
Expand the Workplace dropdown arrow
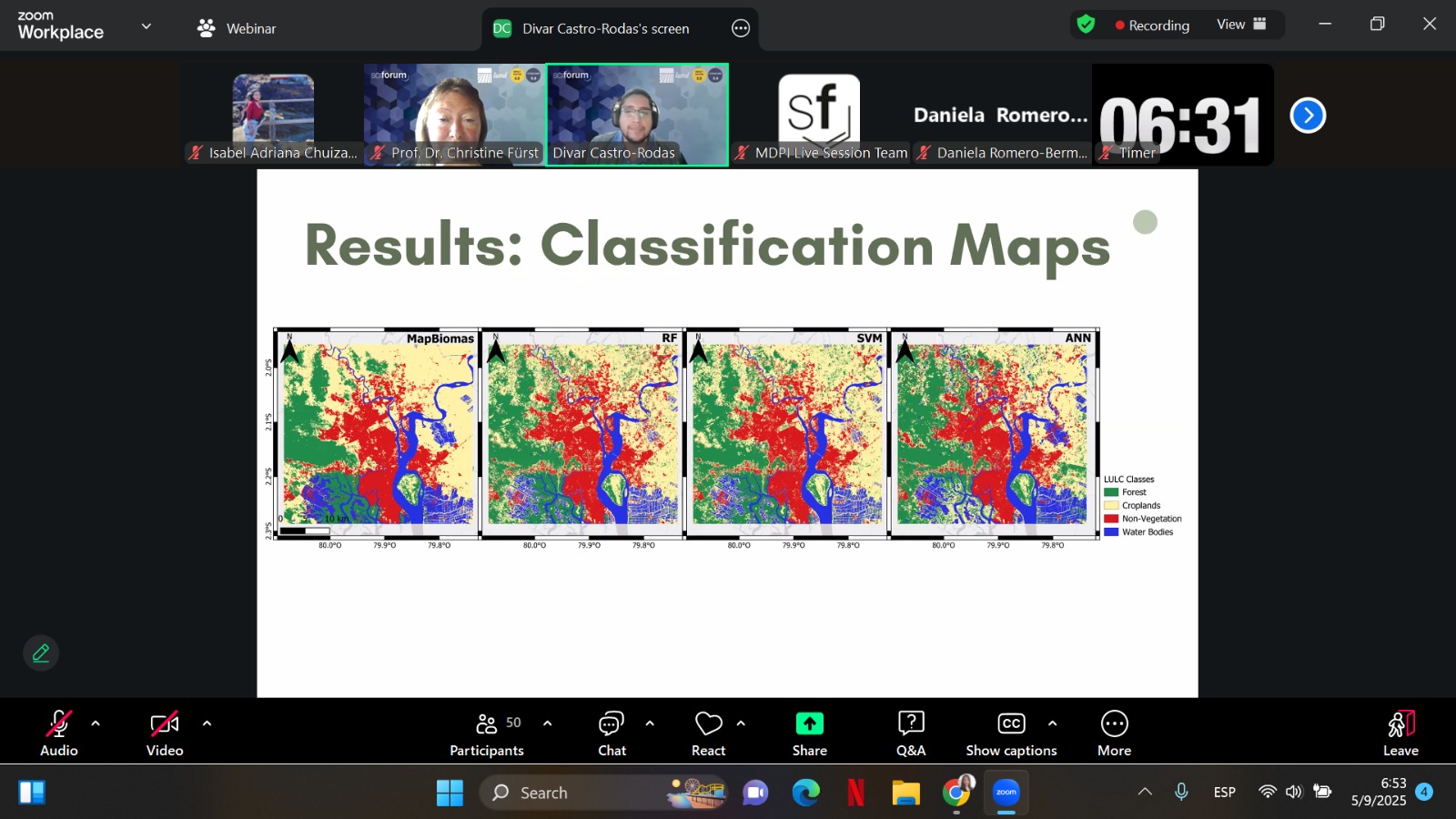click(146, 25)
